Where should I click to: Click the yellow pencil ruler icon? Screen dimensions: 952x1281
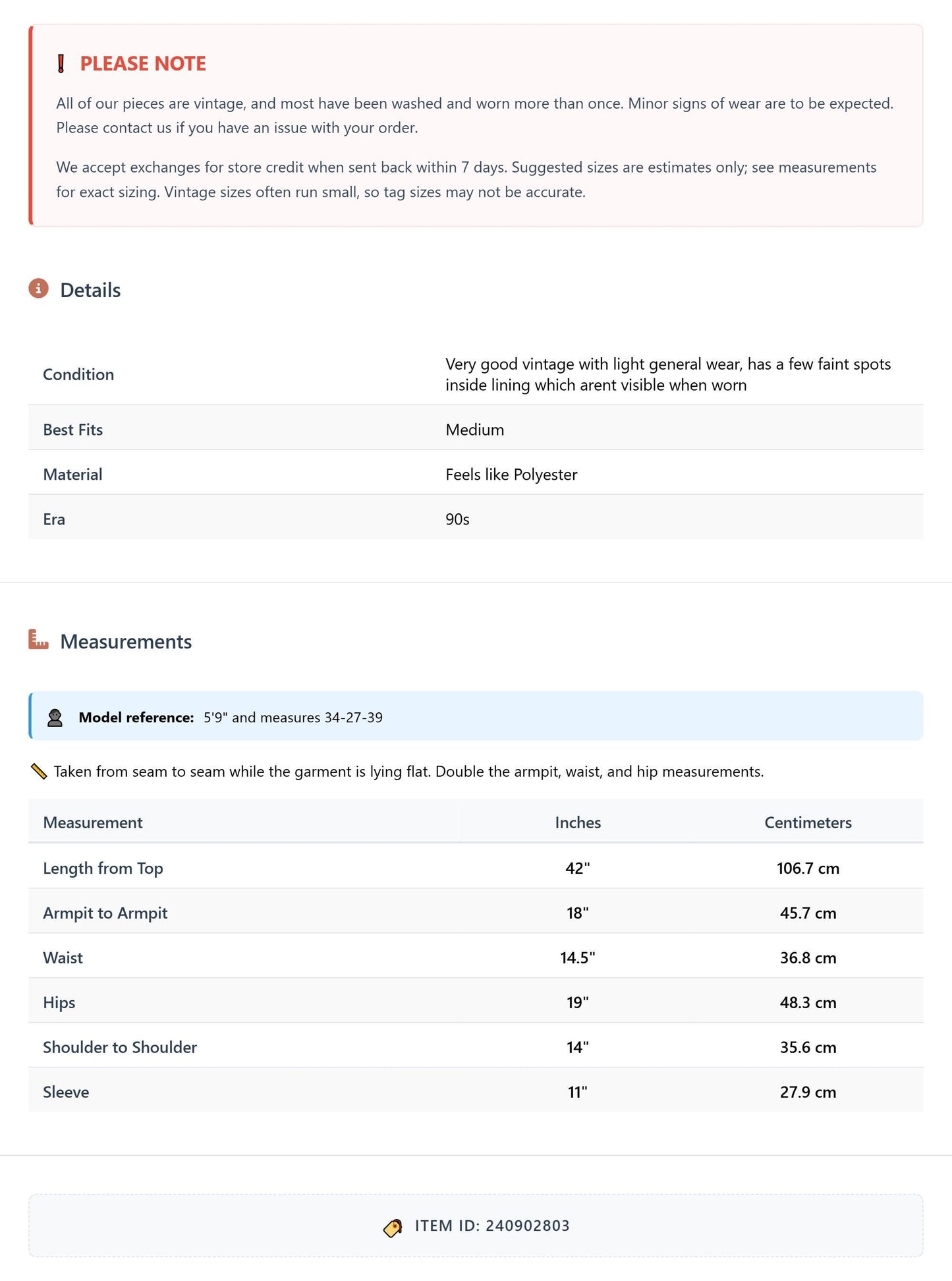click(x=39, y=771)
